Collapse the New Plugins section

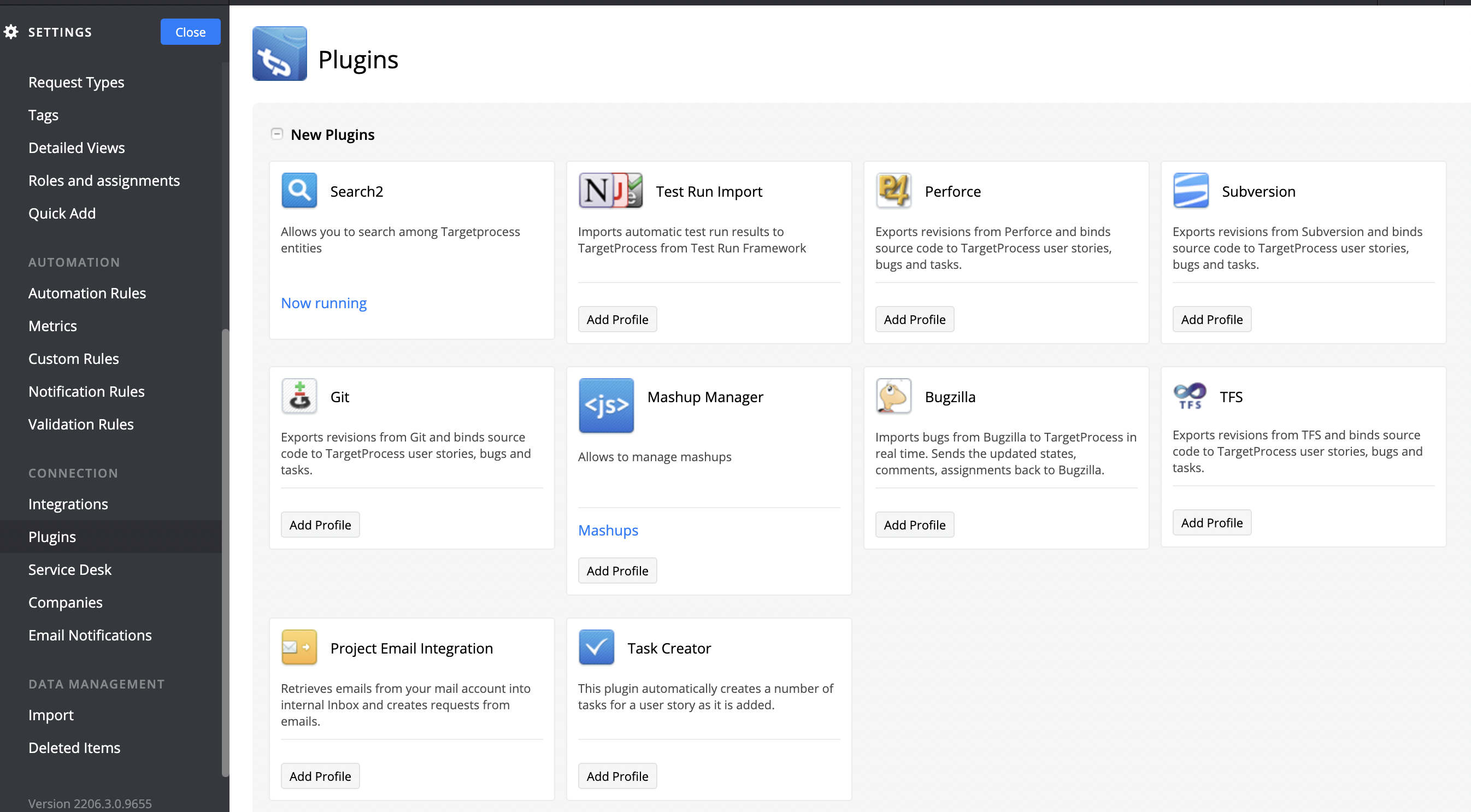[277, 134]
